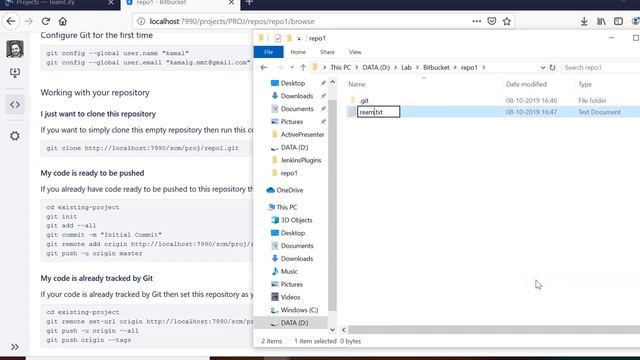Viewport: 640px width, 360px height.
Task: Click the ream.txt rename text box
Action: click(378, 112)
